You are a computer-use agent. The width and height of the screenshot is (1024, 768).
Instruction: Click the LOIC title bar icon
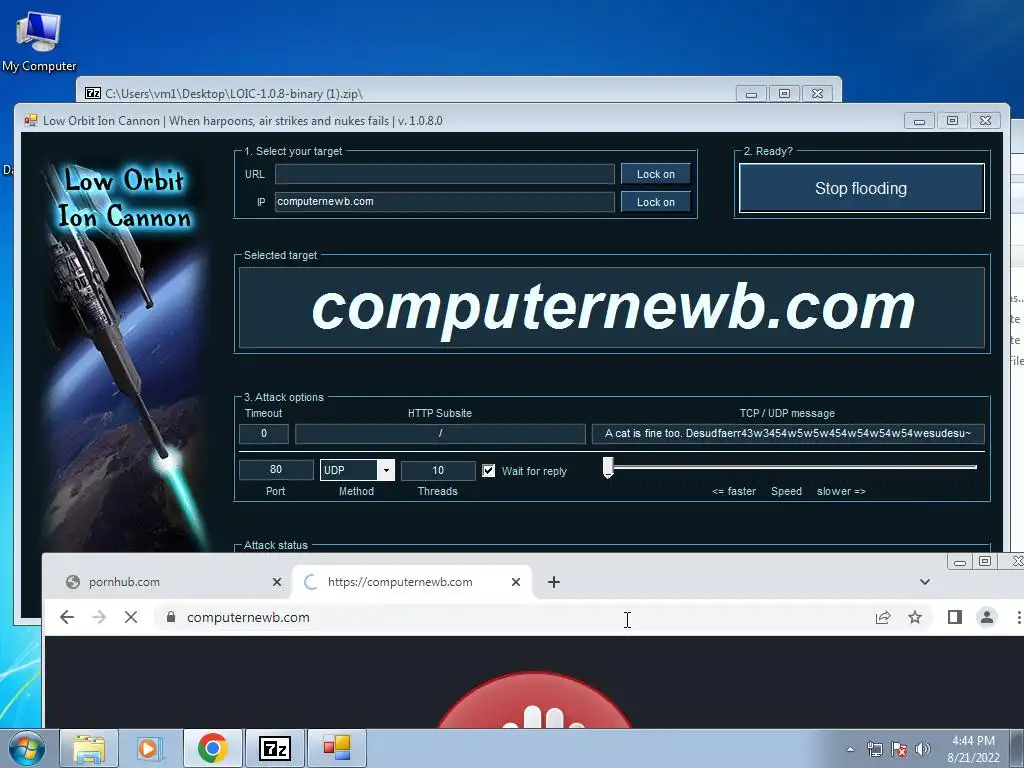tap(31, 121)
